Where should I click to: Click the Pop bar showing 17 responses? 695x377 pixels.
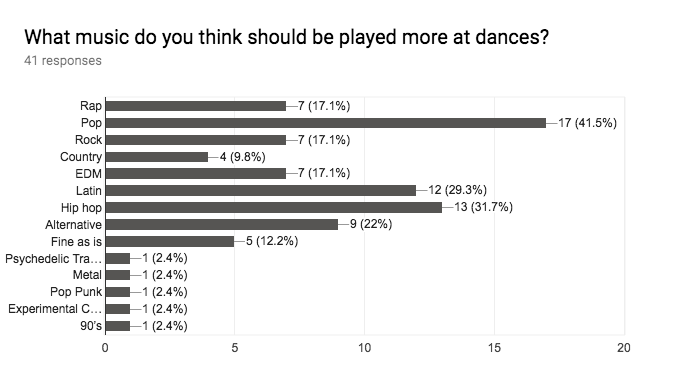tap(326, 123)
